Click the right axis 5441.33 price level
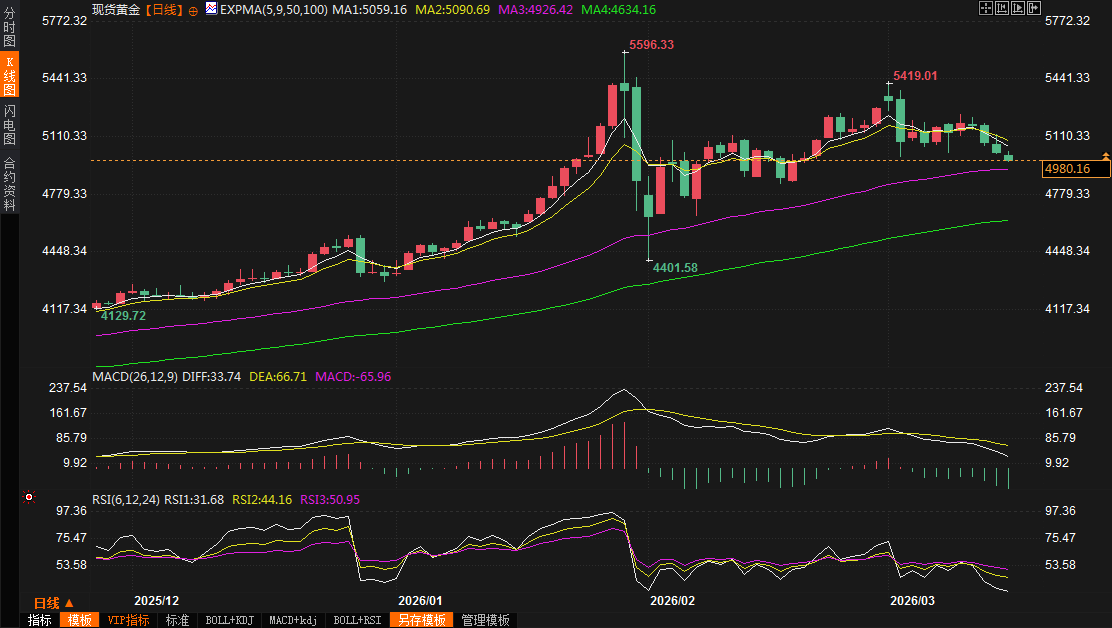This screenshot has height=628, width=1112. click(1067, 77)
